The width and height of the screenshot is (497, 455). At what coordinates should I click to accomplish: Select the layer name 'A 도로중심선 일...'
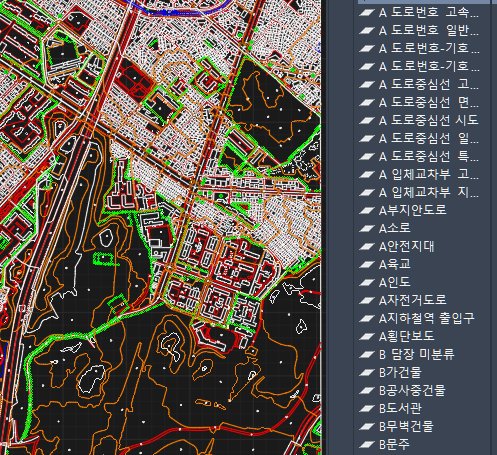[x=429, y=139]
